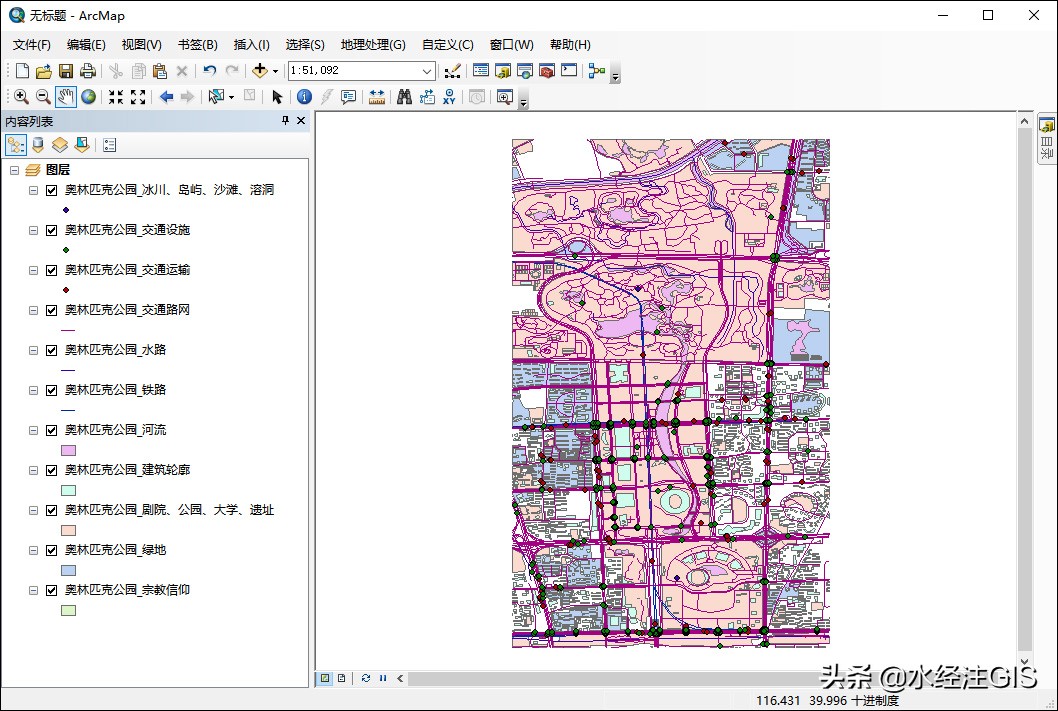
Task: Click the Save document icon
Action: [66, 71]
